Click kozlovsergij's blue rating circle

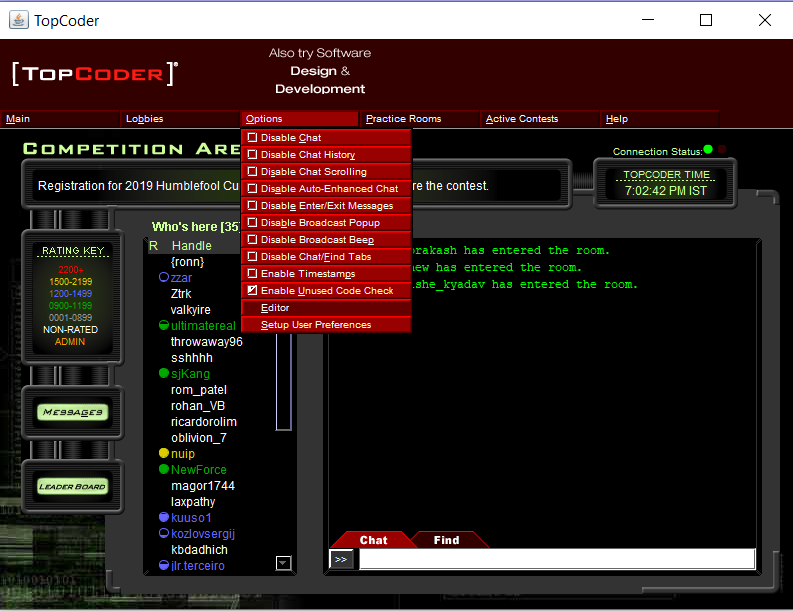[164, 533]
